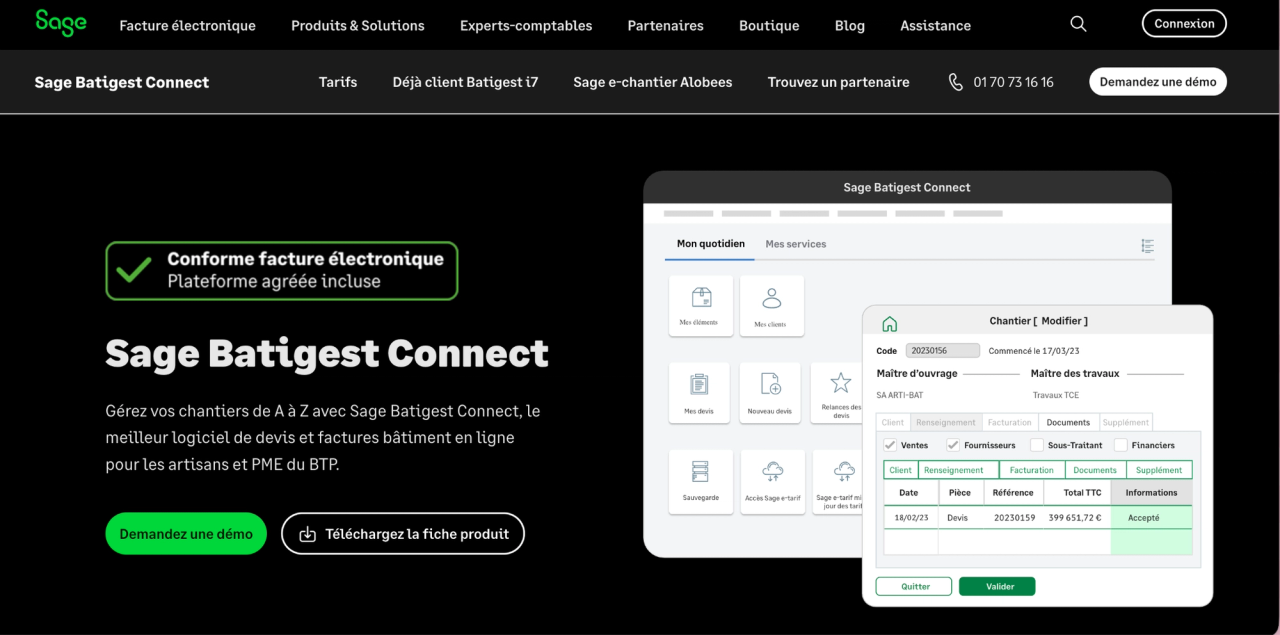Click the Sage logo
The image size is (1280, 635).
[x=61, y=23]
